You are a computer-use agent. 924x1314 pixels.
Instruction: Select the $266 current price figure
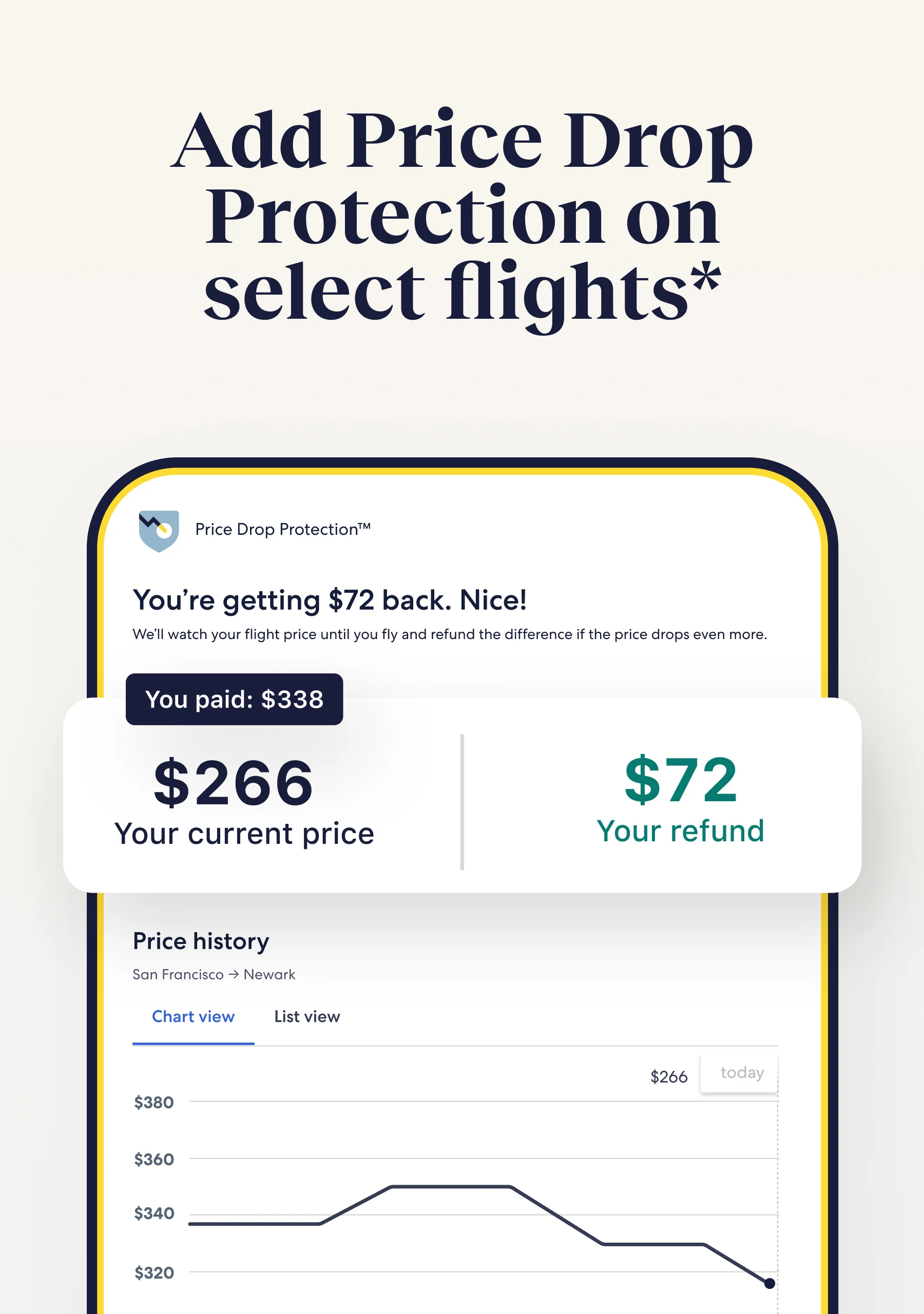coord(234,782)
